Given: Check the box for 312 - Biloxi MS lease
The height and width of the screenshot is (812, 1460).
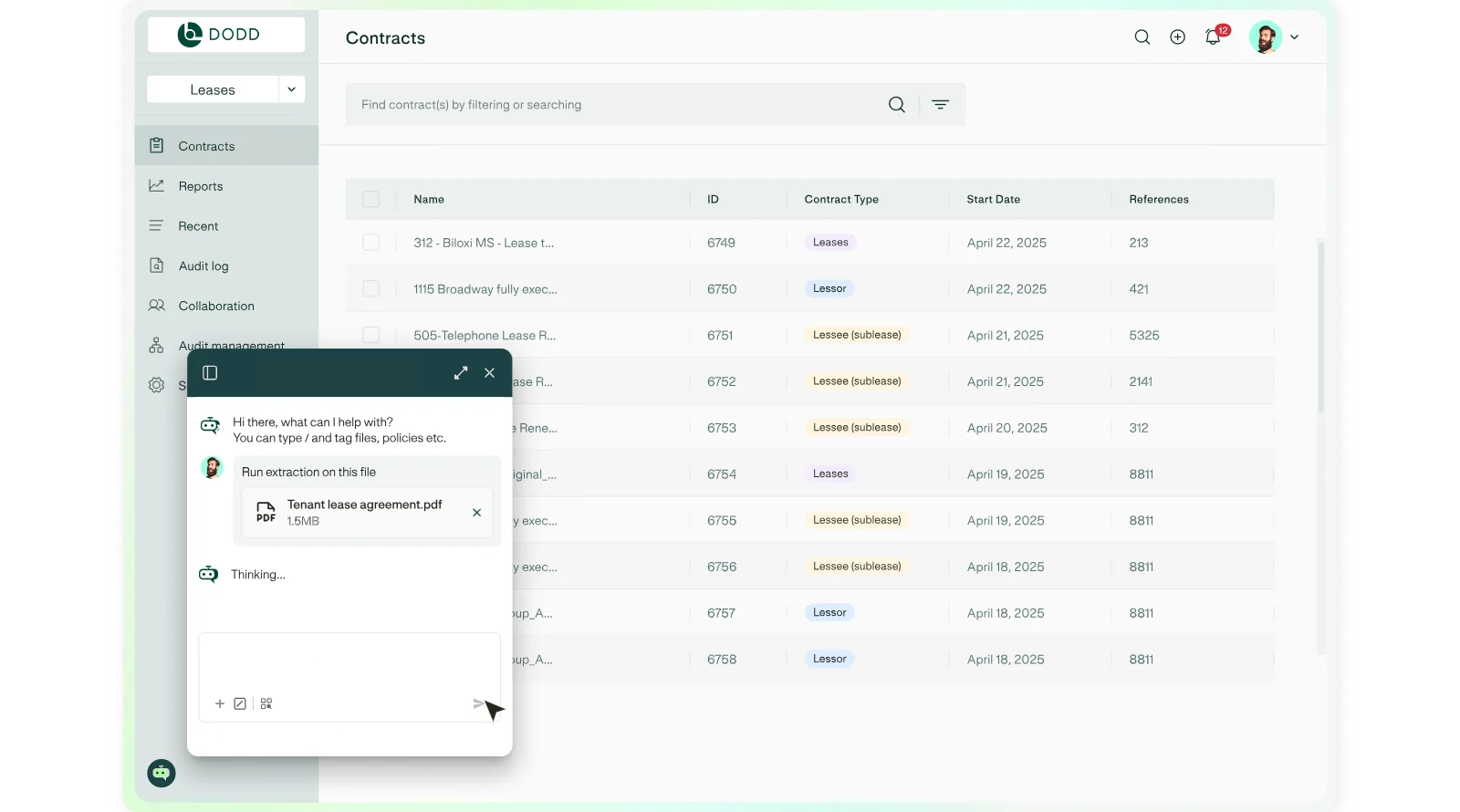Looking at the screenshot, I should click(x=371, y=243).
